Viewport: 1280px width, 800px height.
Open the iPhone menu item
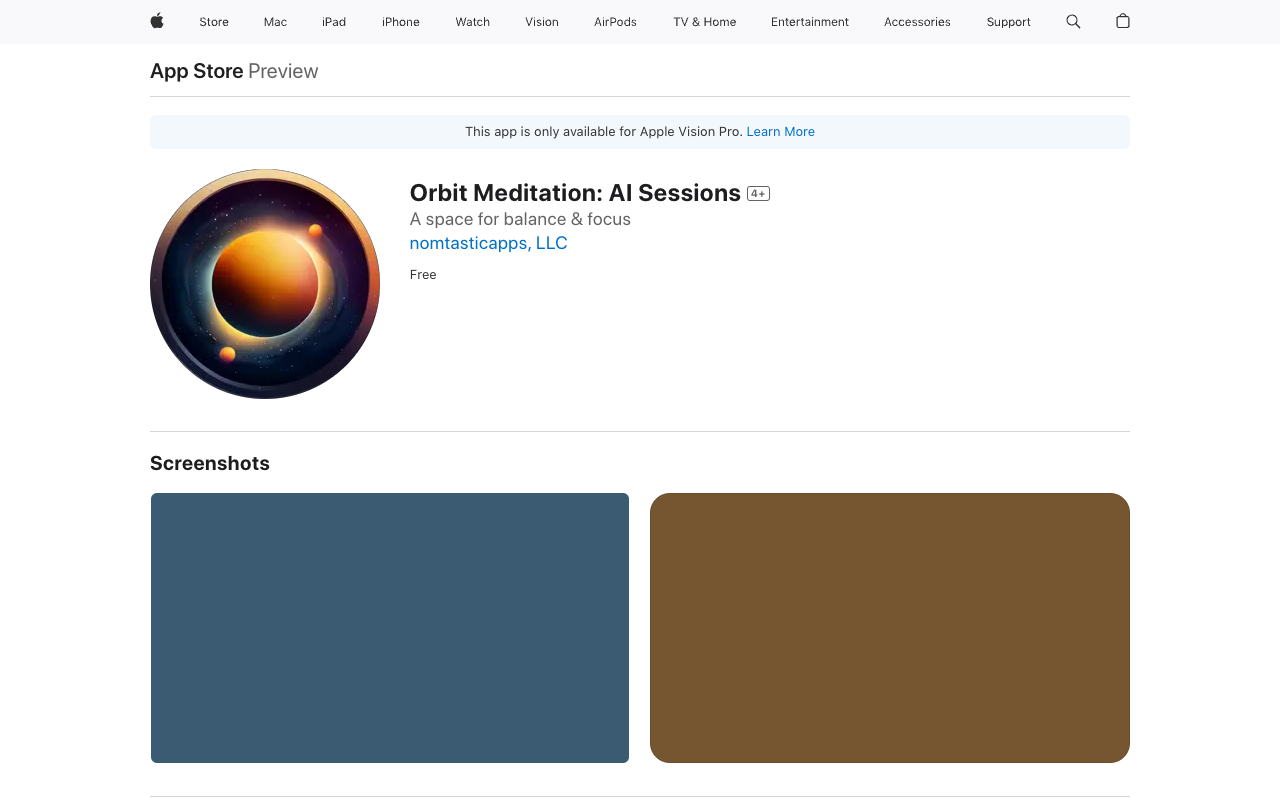coord(401,22)
